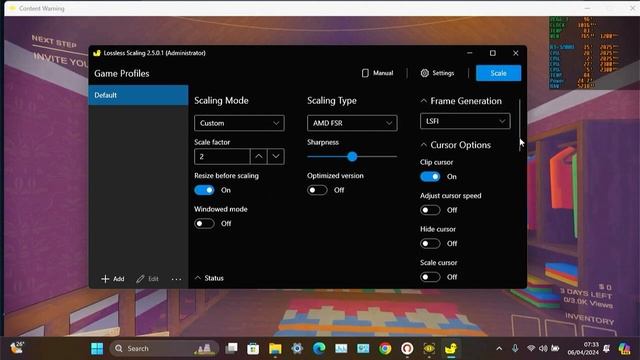640x360 pixels.
Task: Open Scaling Mode Custom dropdown
Action: coord(239,123)
